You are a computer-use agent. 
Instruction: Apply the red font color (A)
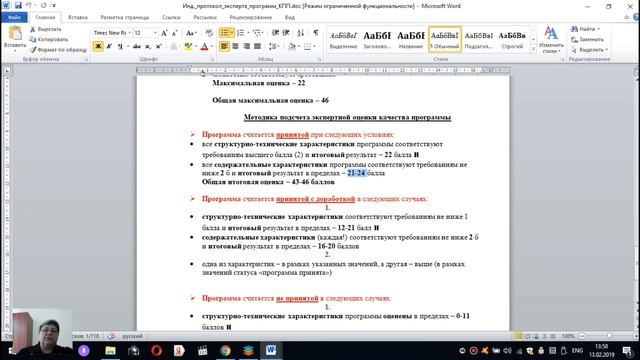204,47
